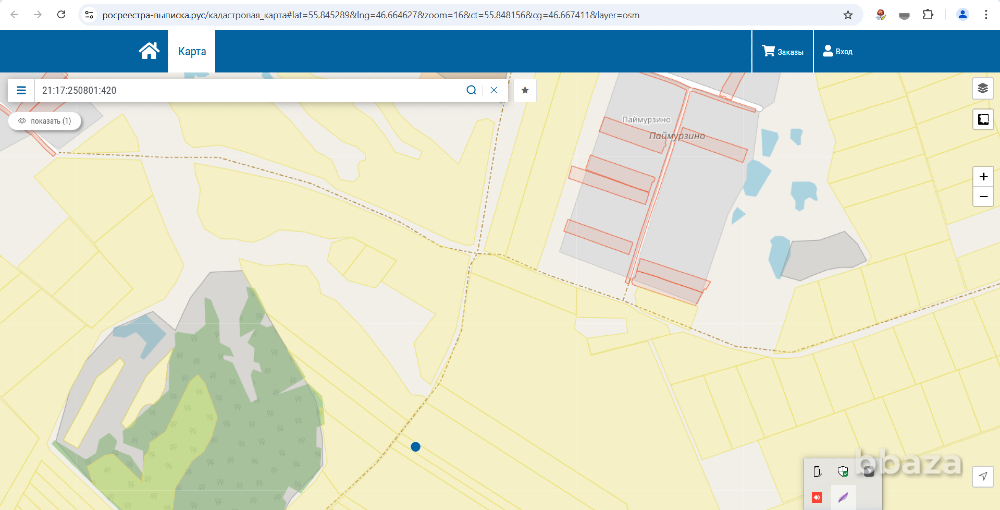
Task: Toggle the area measurement map tool
Action: pos(982,120)
